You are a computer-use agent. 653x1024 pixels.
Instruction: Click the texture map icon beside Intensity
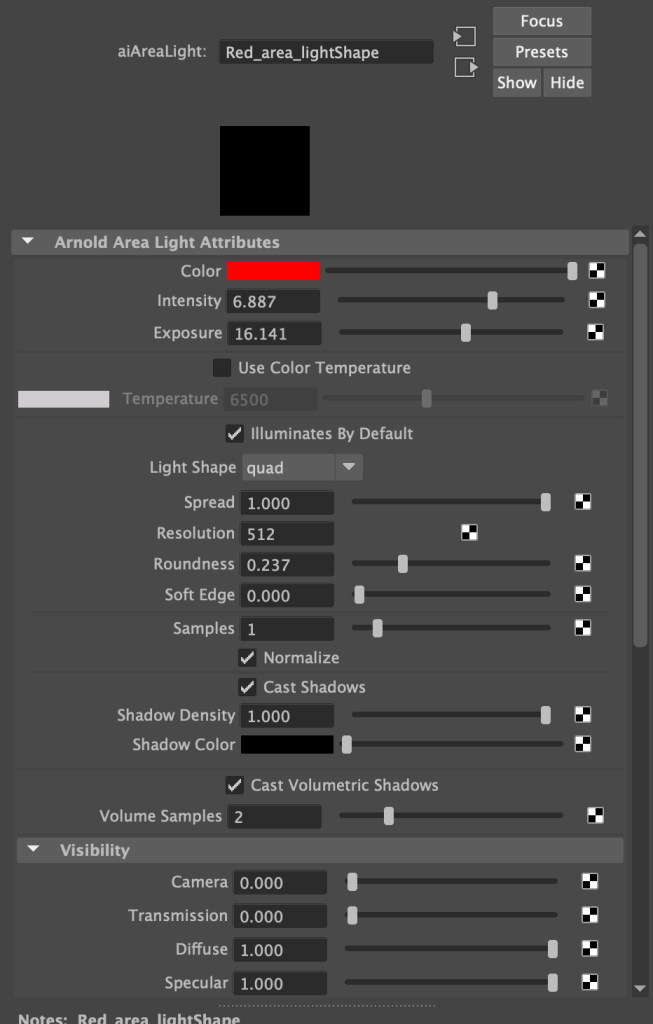(596, 300)
